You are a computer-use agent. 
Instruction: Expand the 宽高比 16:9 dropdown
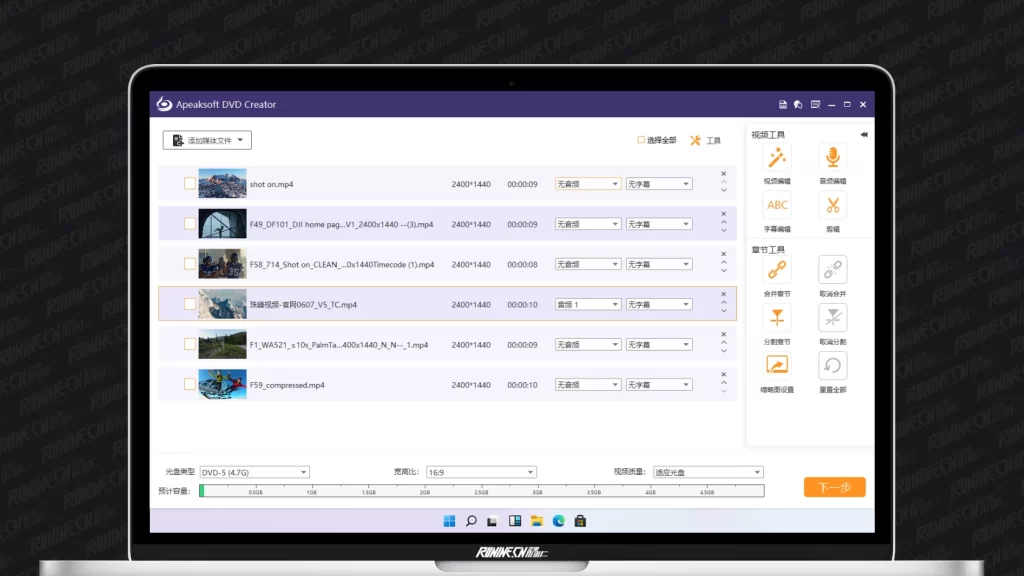[481, 472]
